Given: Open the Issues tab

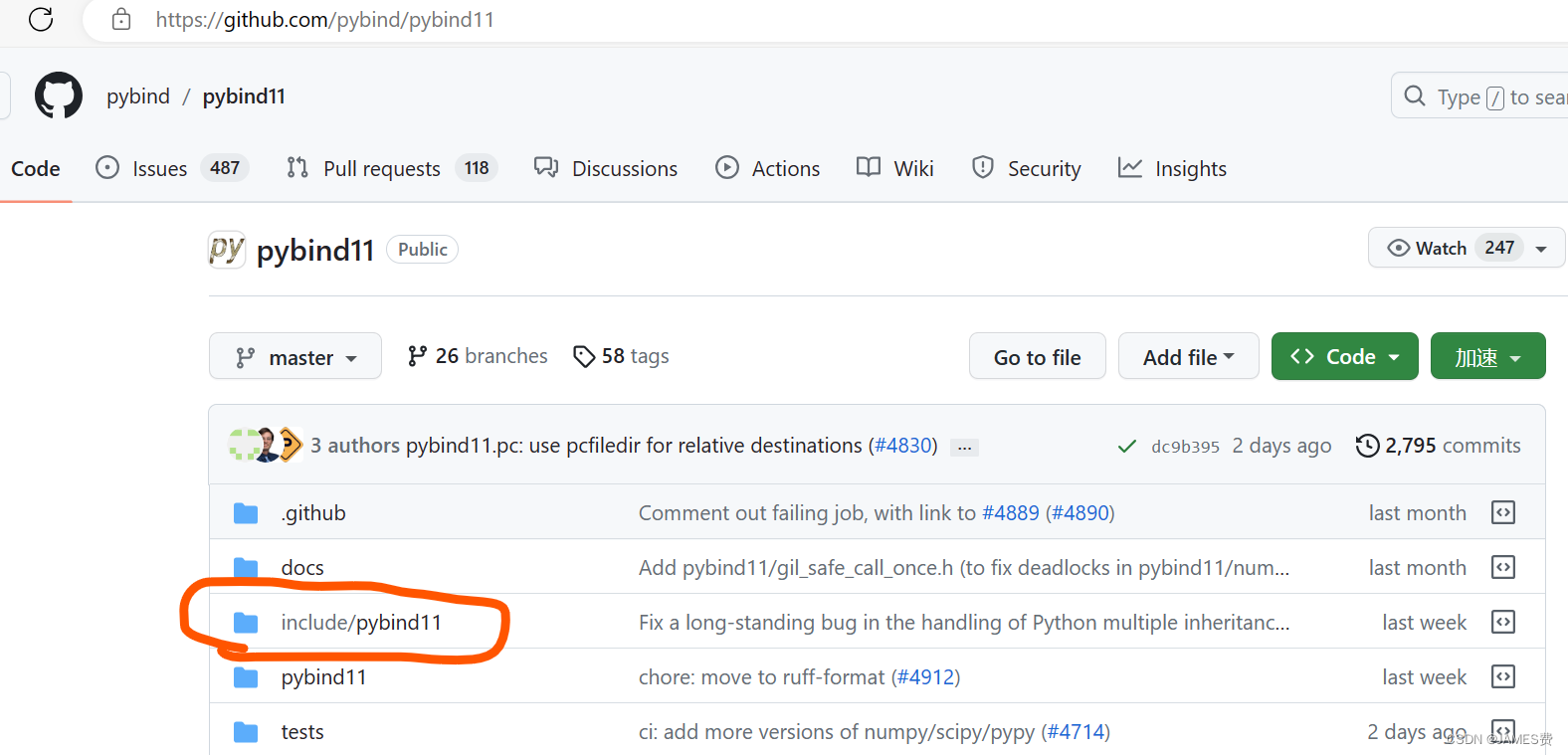Looking at the screenshot, I should click(171, 168).
